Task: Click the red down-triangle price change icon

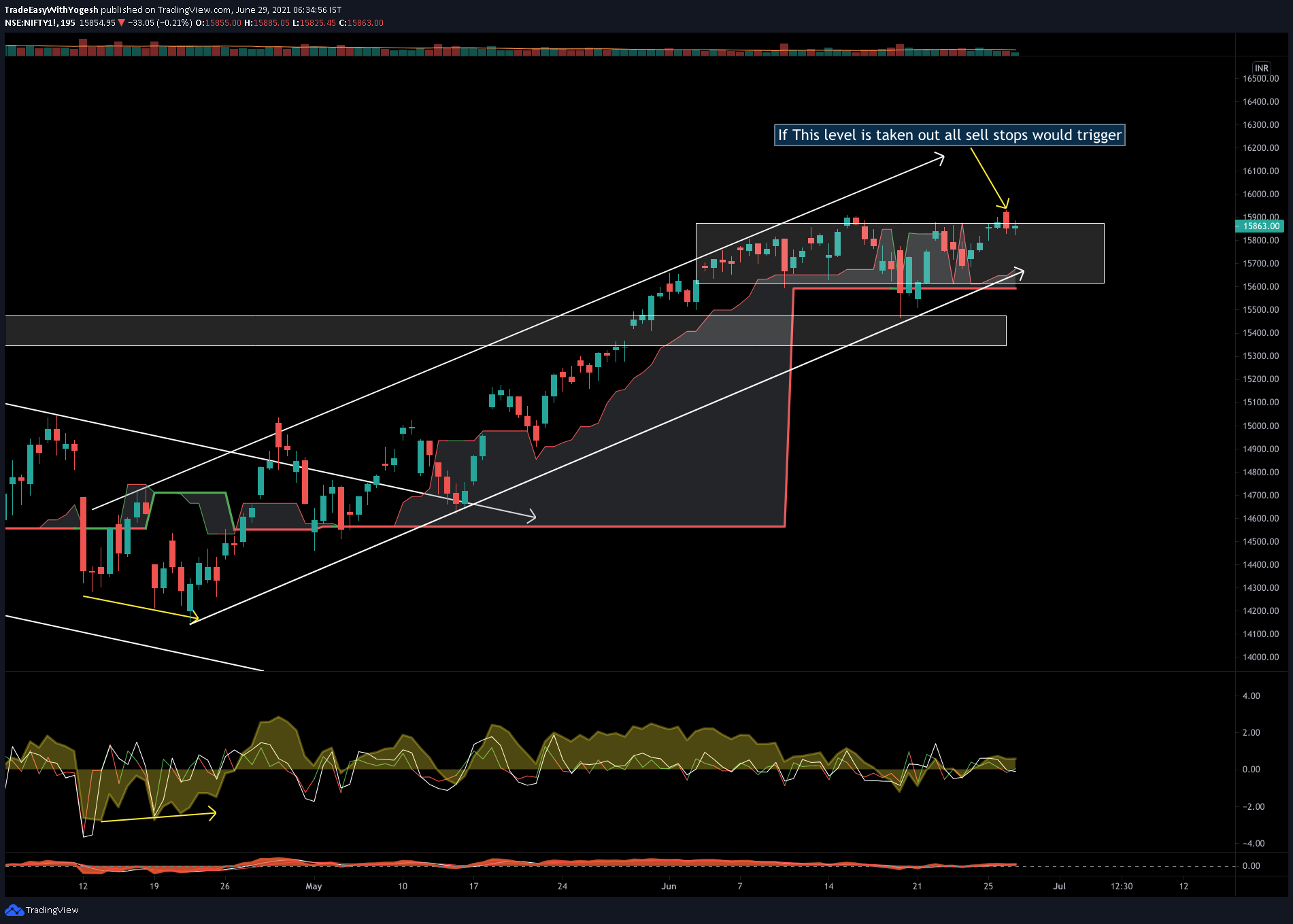Action: coord(121,23)
